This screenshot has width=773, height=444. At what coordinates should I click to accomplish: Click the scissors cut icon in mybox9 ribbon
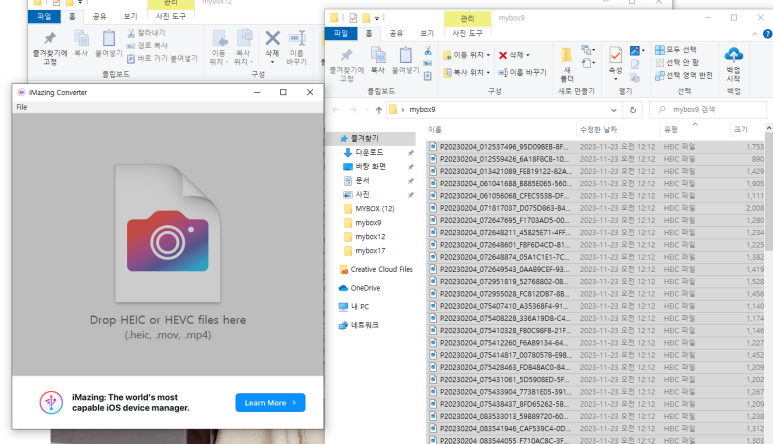click(x=427, y=51)
